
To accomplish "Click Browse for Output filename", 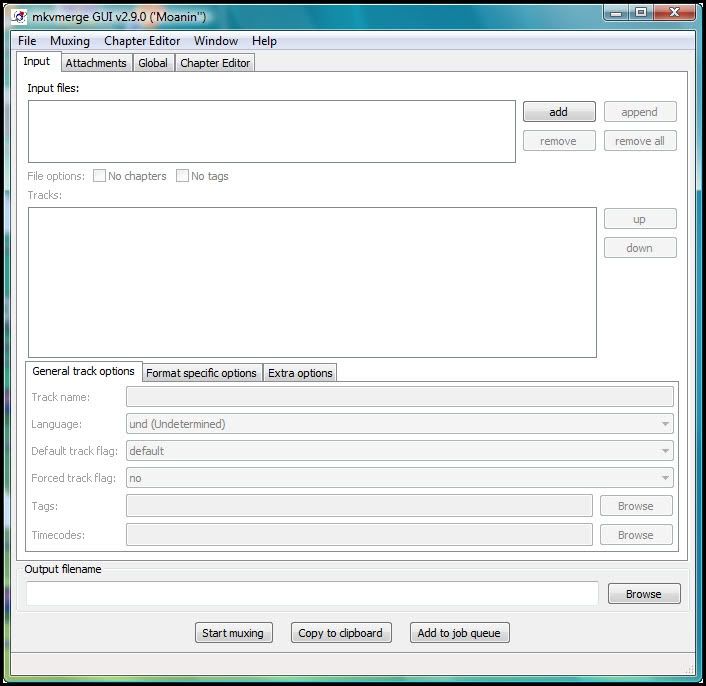I will tap(644, 594).
